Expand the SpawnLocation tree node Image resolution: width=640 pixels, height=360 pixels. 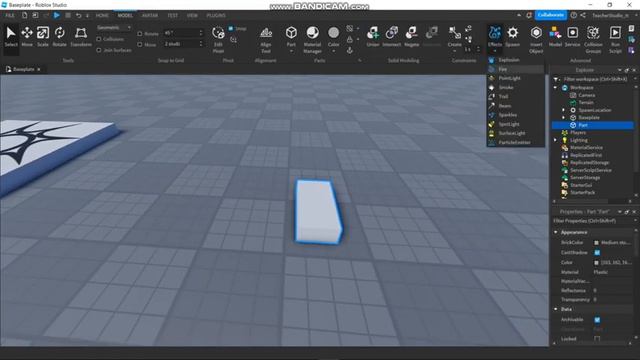tap(564, 110)
